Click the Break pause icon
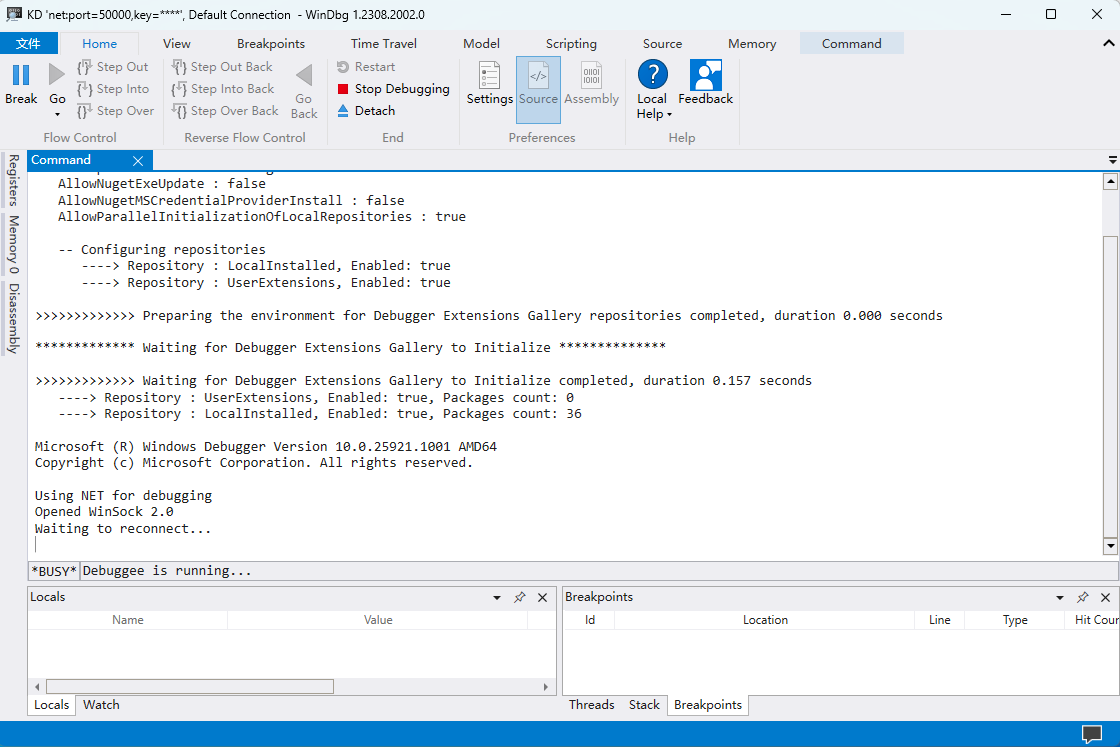 21,75
